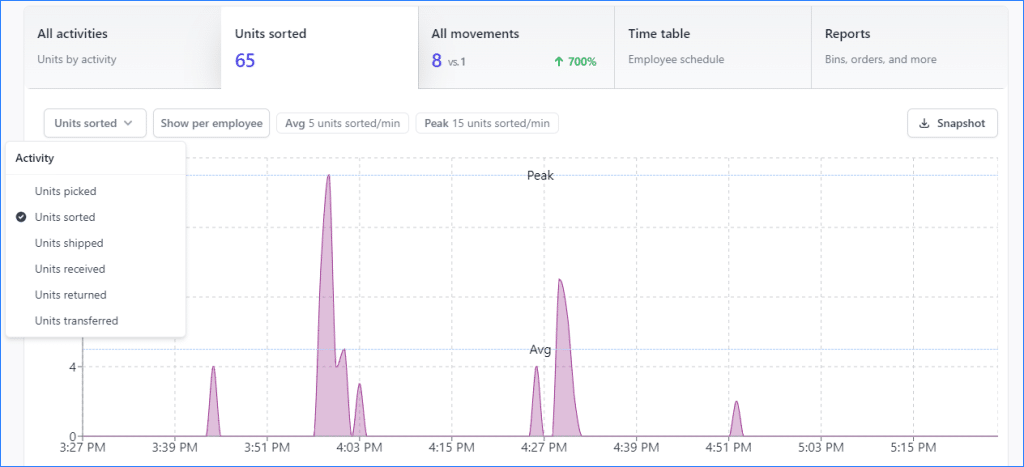
Task: Switch to the All movements tab
Action: coord(516,48)
